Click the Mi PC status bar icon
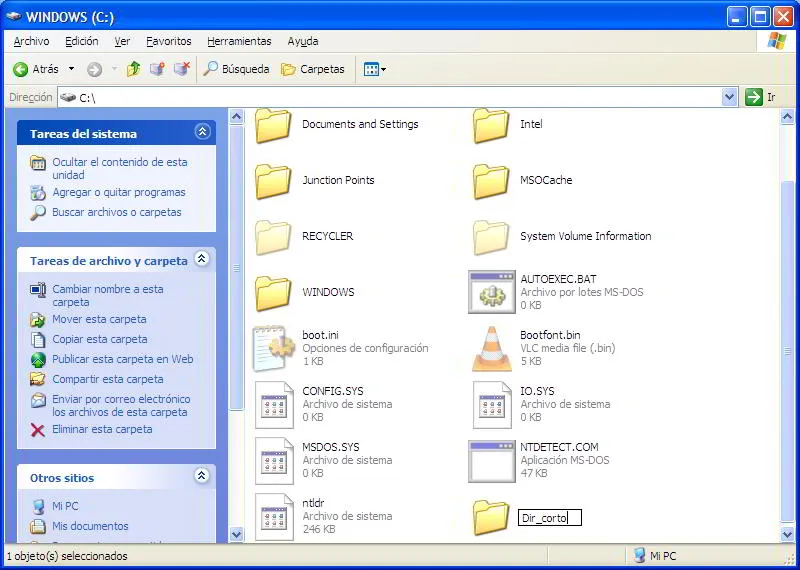 pos(639,556)
